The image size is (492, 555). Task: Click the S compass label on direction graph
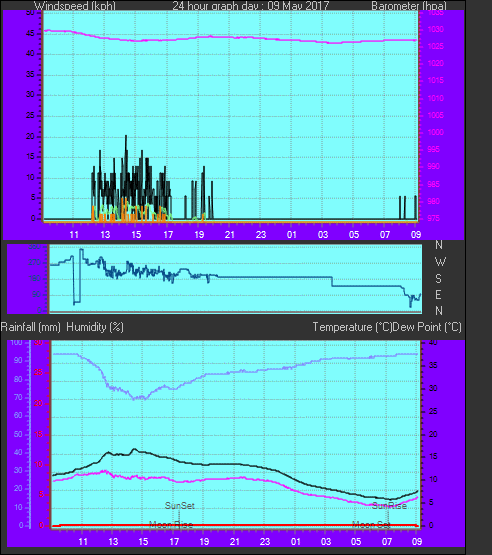[439, 279]
